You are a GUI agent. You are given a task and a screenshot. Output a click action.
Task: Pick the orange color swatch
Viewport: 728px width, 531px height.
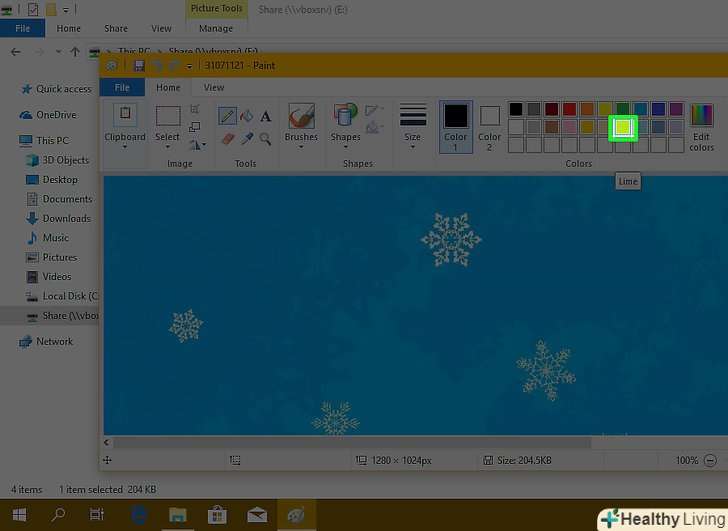587,109
